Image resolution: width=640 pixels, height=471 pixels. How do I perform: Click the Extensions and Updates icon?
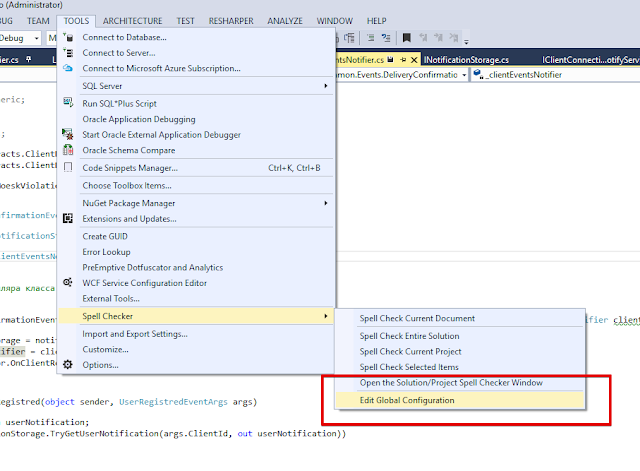pyautogui.click(x=68, y=218)
